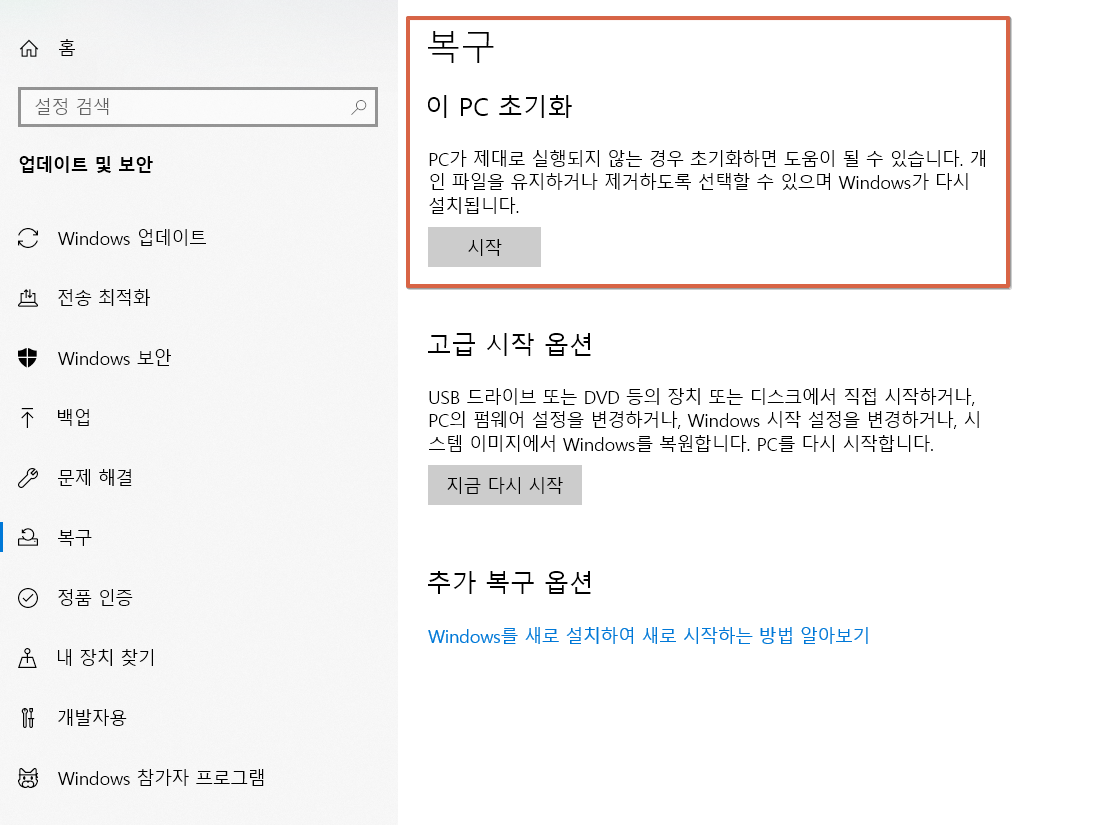Viewport: 1111px width, 825px height.
Task: Click the 정품 인증 checkmark icon
Action: pyautogui.click(x=28, y=598)
